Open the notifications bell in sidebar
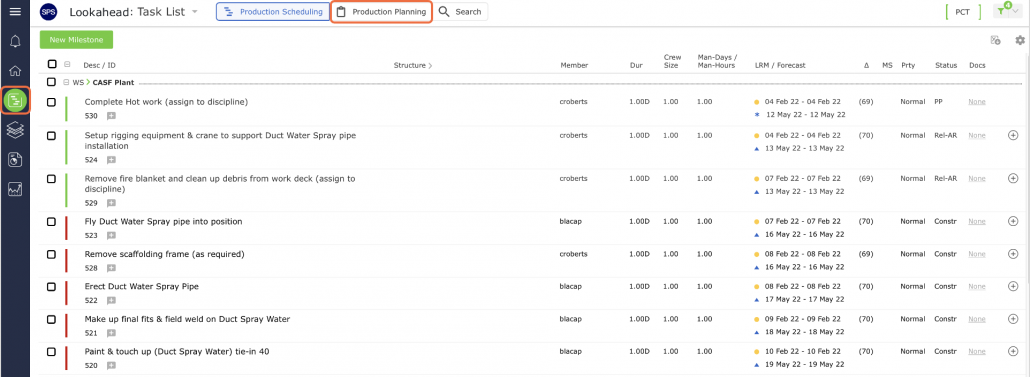This screenshot has height=377, width=1030. [15, 42]
